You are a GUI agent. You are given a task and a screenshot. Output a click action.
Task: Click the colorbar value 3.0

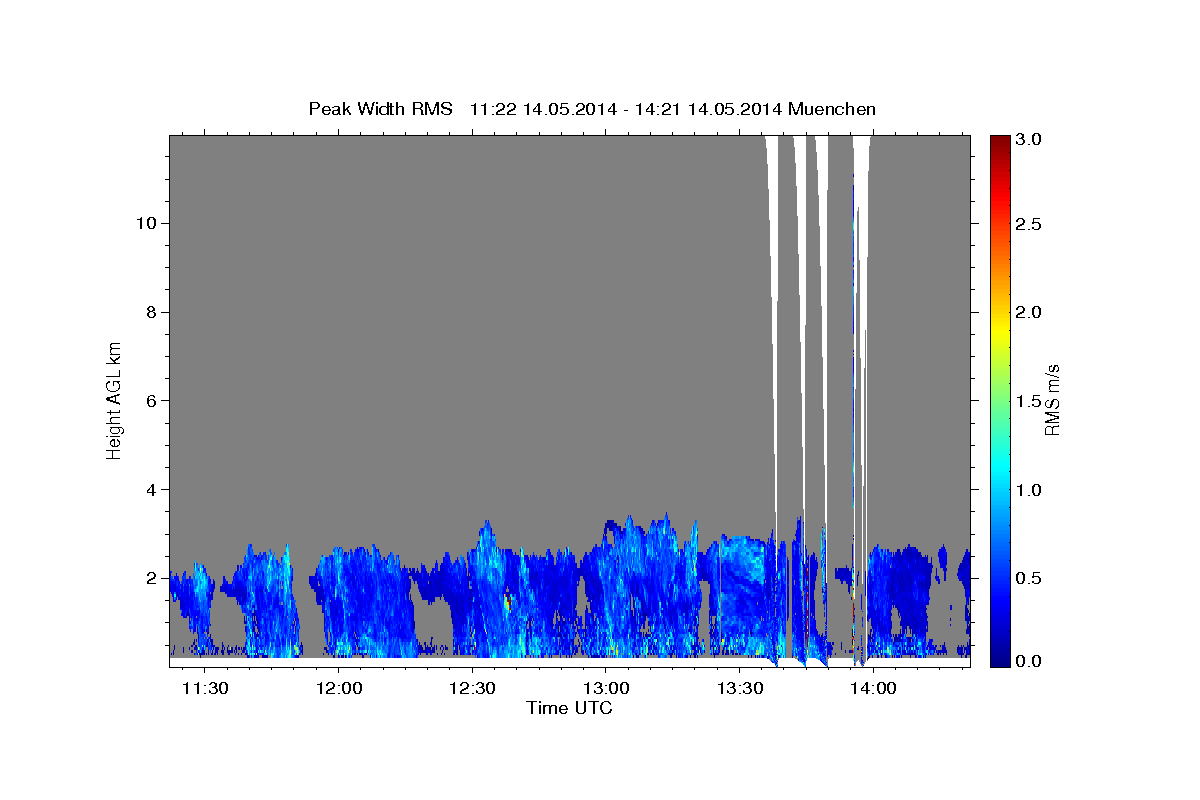[1028, 139]
